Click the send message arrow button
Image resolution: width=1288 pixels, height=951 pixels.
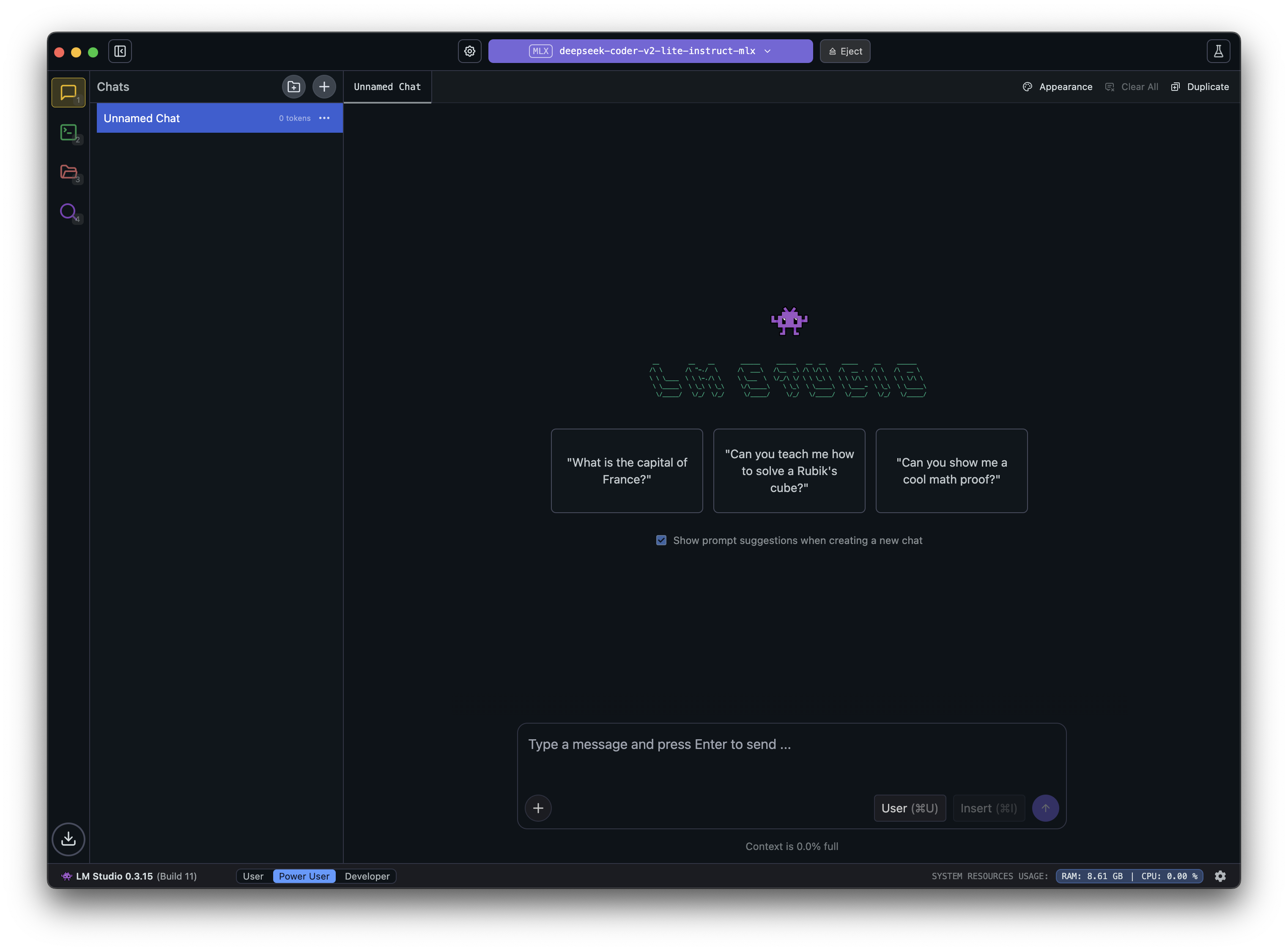pyautogui.click(x=1046, y=808)
